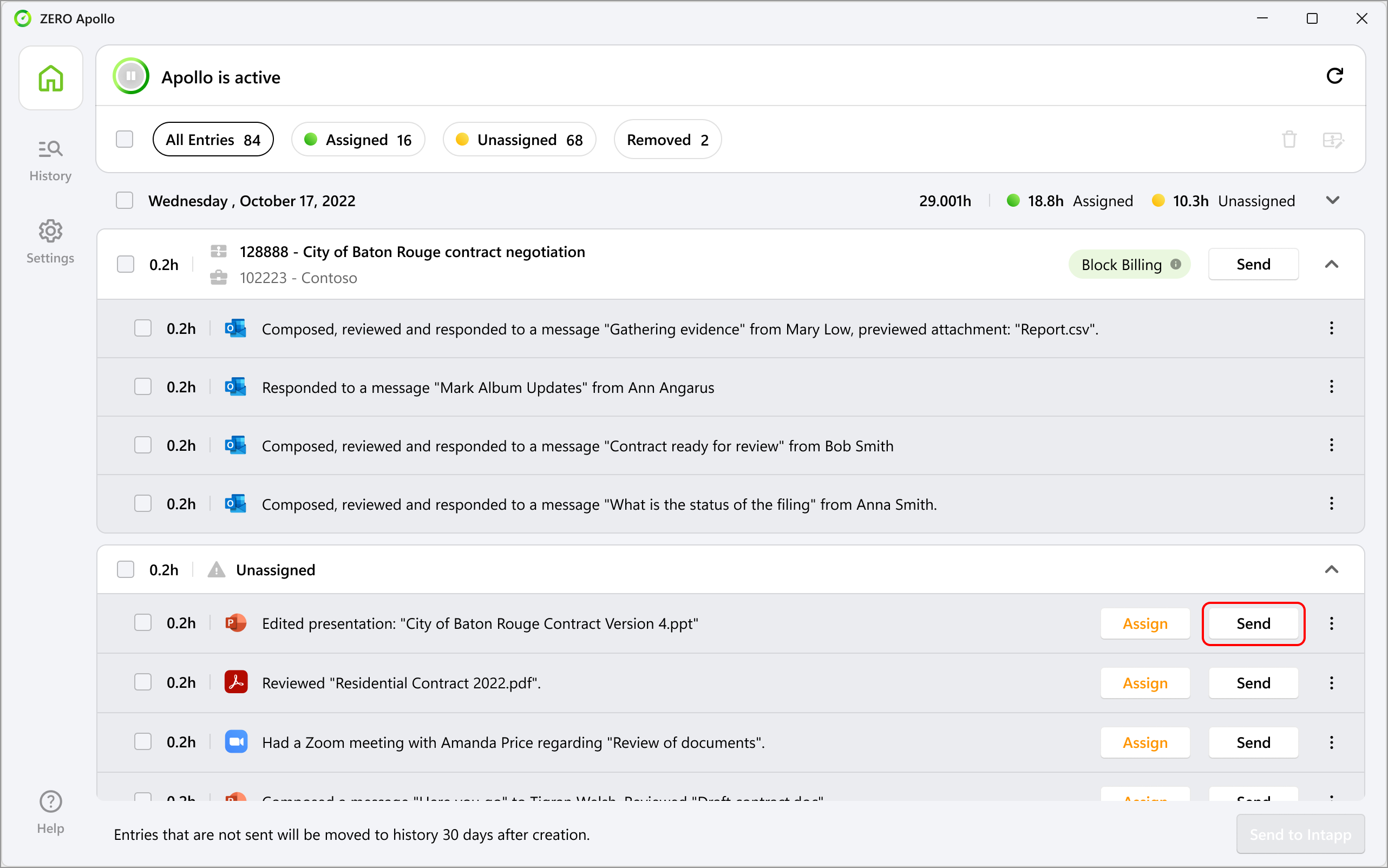
Task: Collapse the Unassigned section
Action: point(1333,569)
